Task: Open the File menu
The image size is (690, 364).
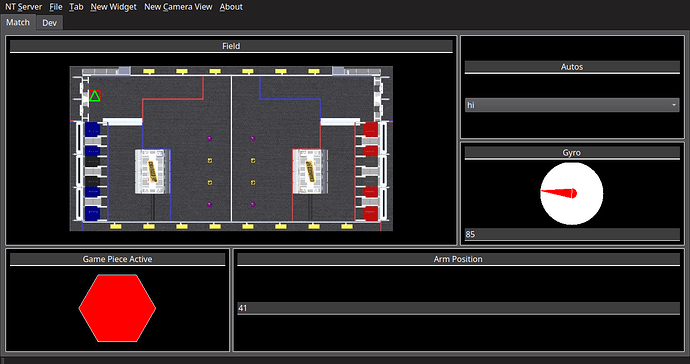Action: pyautogui.click(x=56, y=7)
